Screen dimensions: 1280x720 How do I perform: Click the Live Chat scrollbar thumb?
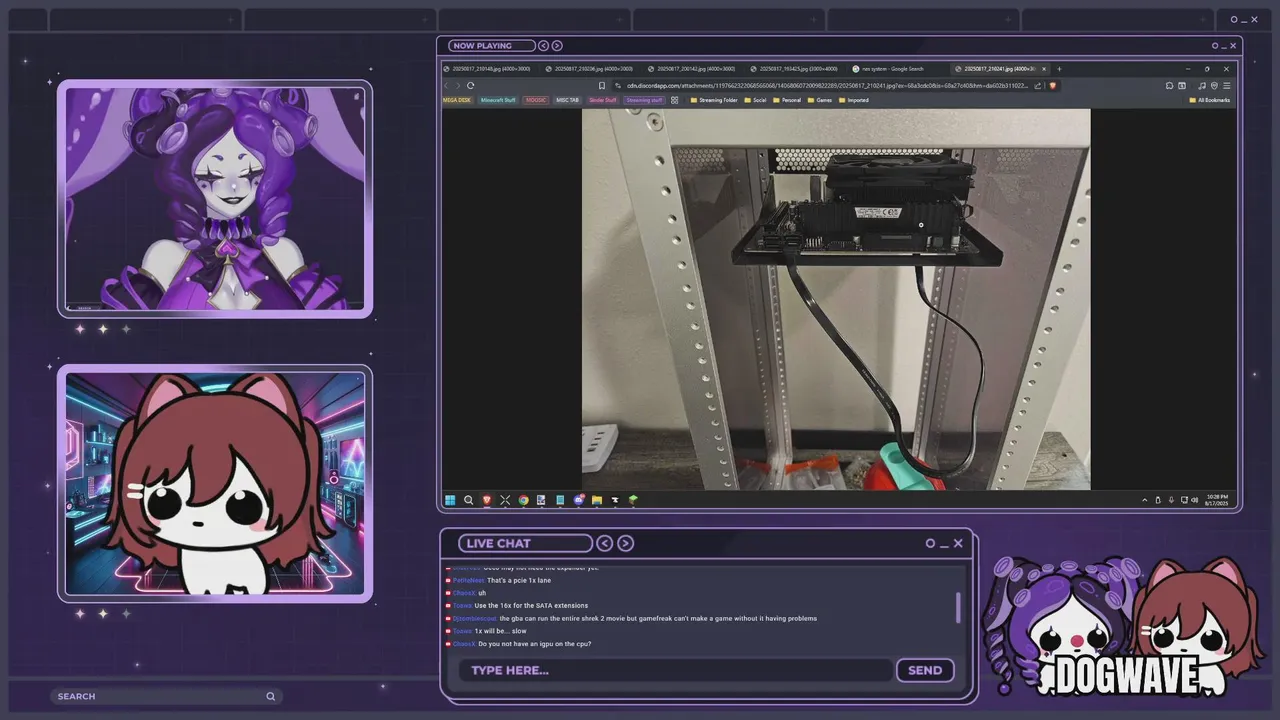[958, 607]
